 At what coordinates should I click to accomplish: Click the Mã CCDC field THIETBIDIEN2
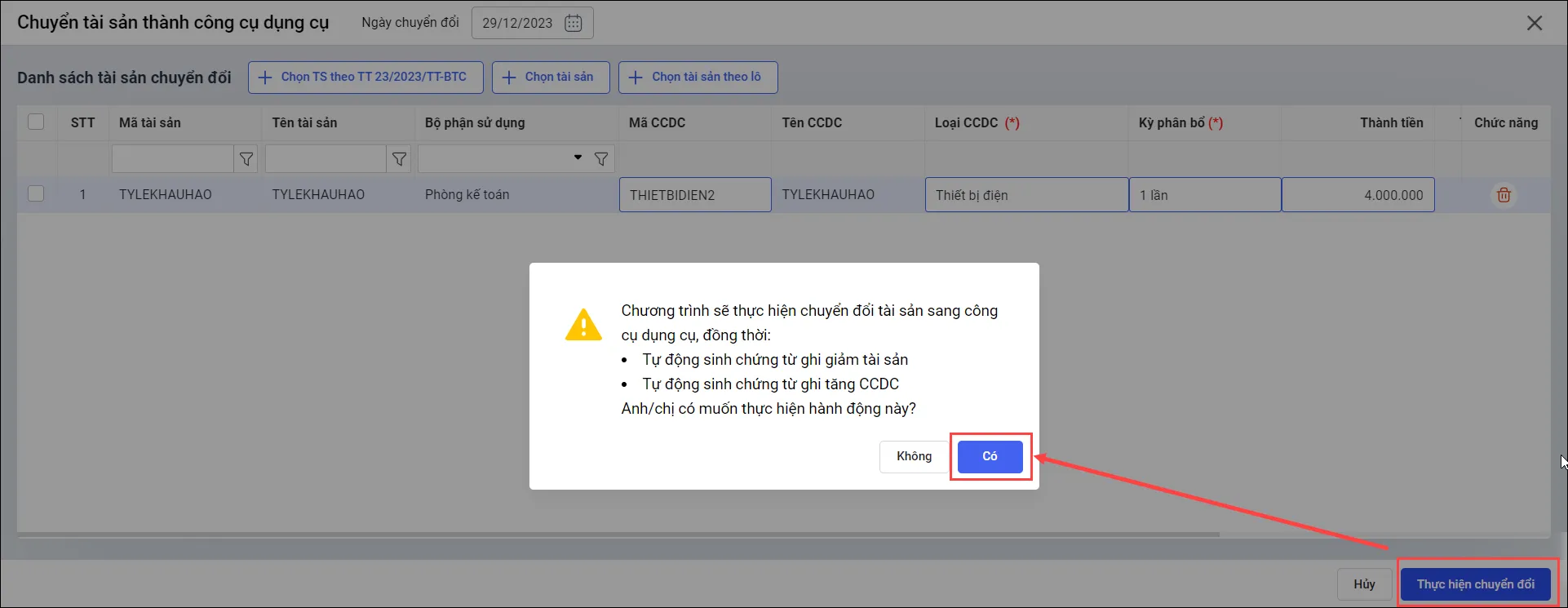pyautogui.click(x=695, y=195)
